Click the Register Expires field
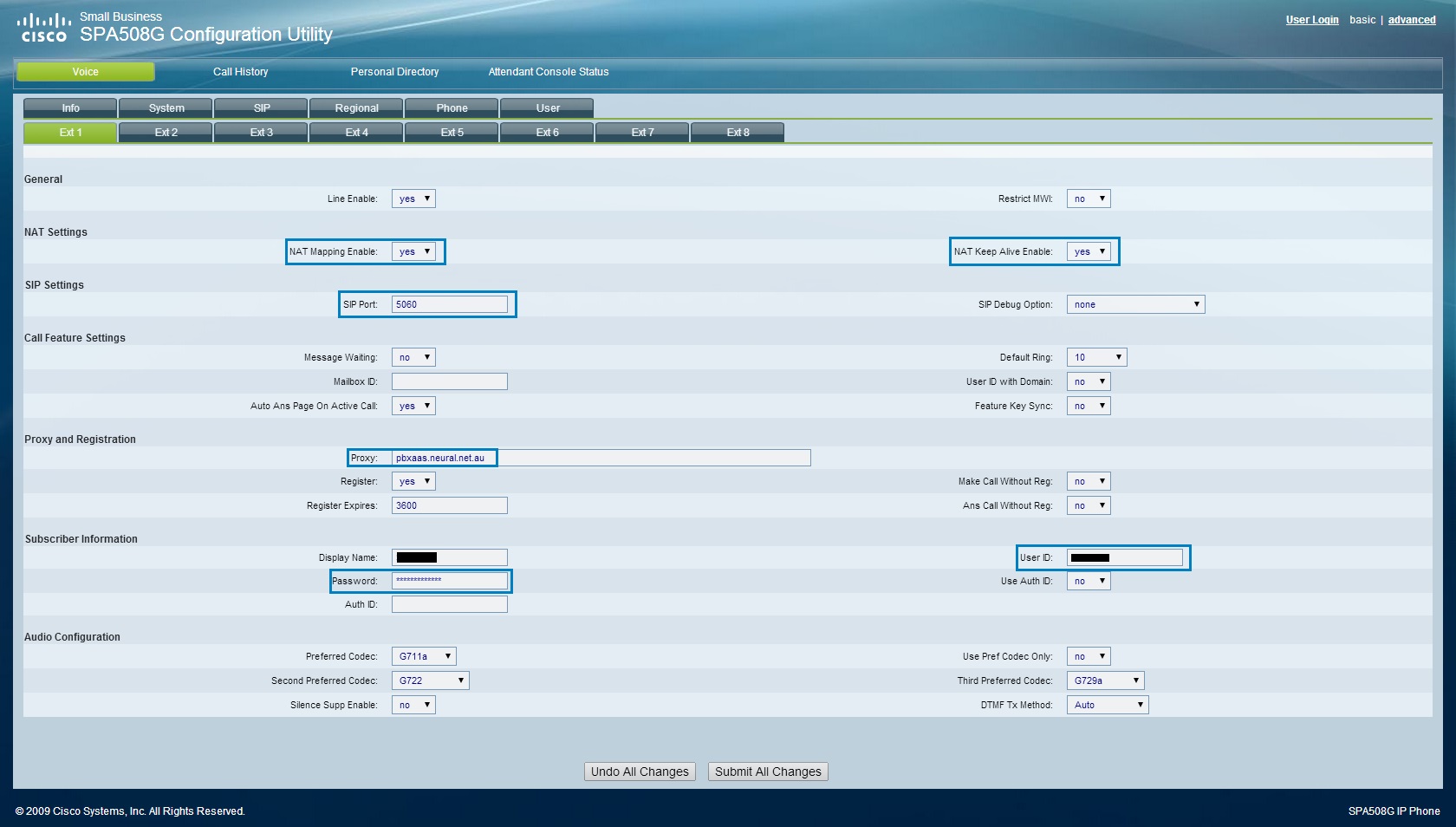The height and width of the screenshot is (827, 1456). coord(450,505)
